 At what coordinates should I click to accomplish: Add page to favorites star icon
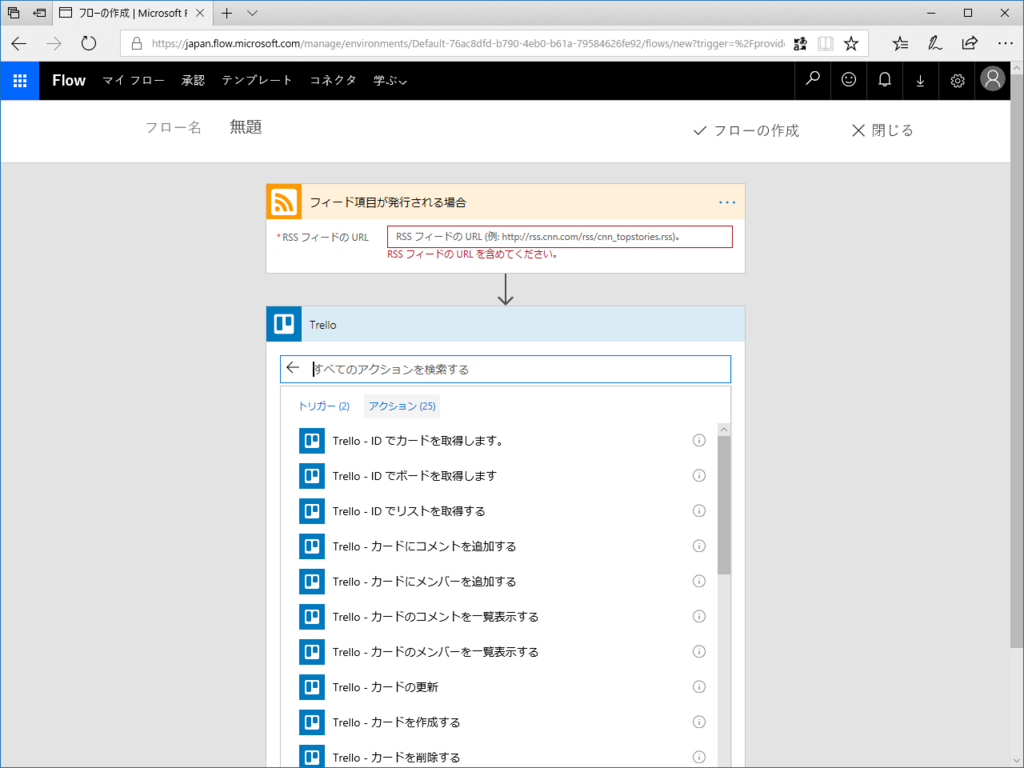[851, 44]
